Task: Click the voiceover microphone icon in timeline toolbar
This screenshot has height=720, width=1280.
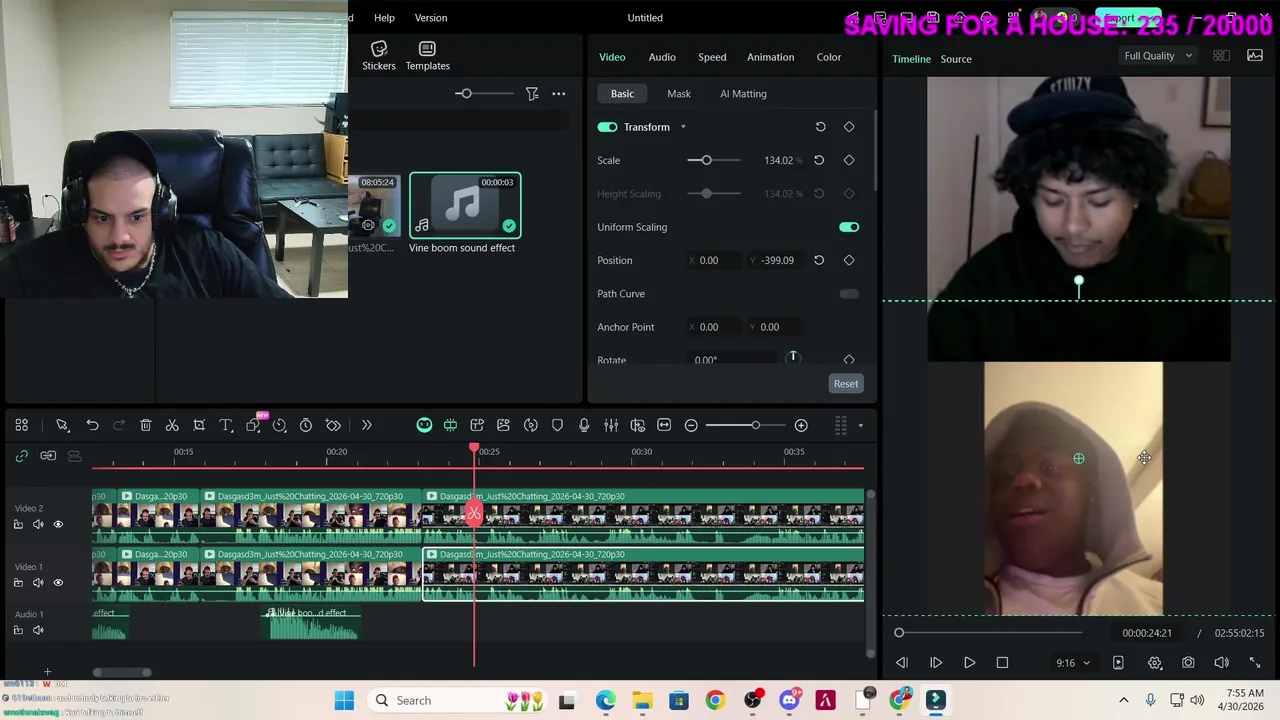Action: [584, 426]
